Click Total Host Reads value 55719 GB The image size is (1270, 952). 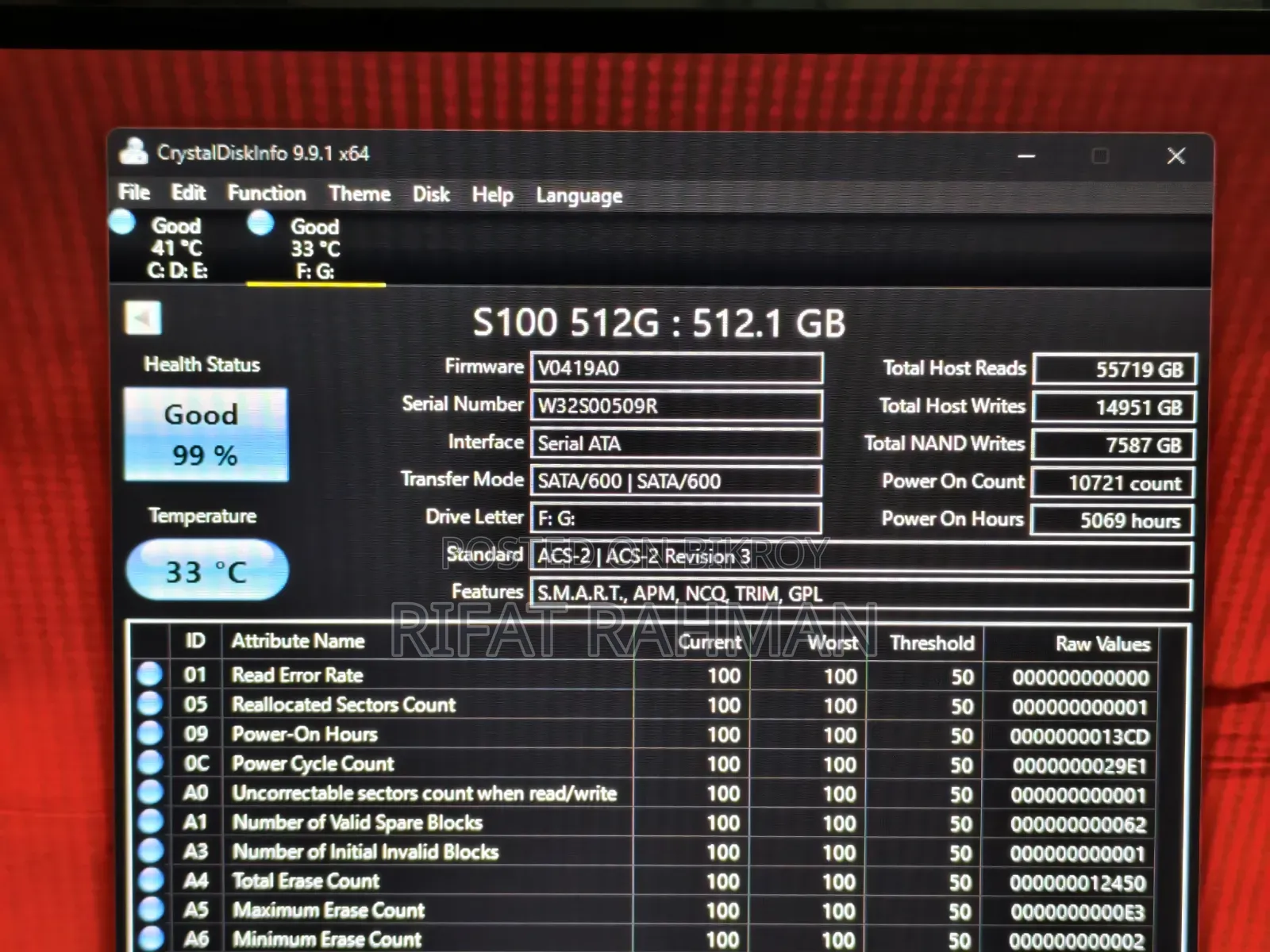(1114, 370)
